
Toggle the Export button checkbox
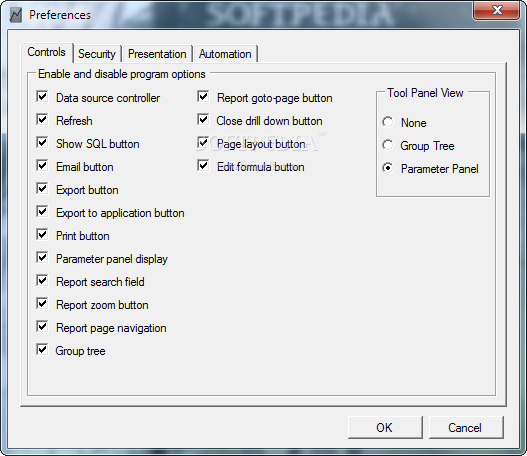point(42,189)
